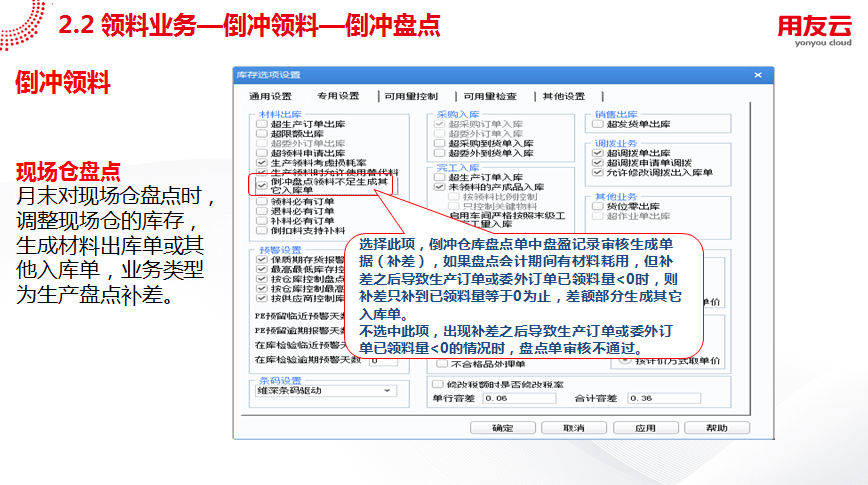Toggle 保质期存货报警 checkbox

262,259
